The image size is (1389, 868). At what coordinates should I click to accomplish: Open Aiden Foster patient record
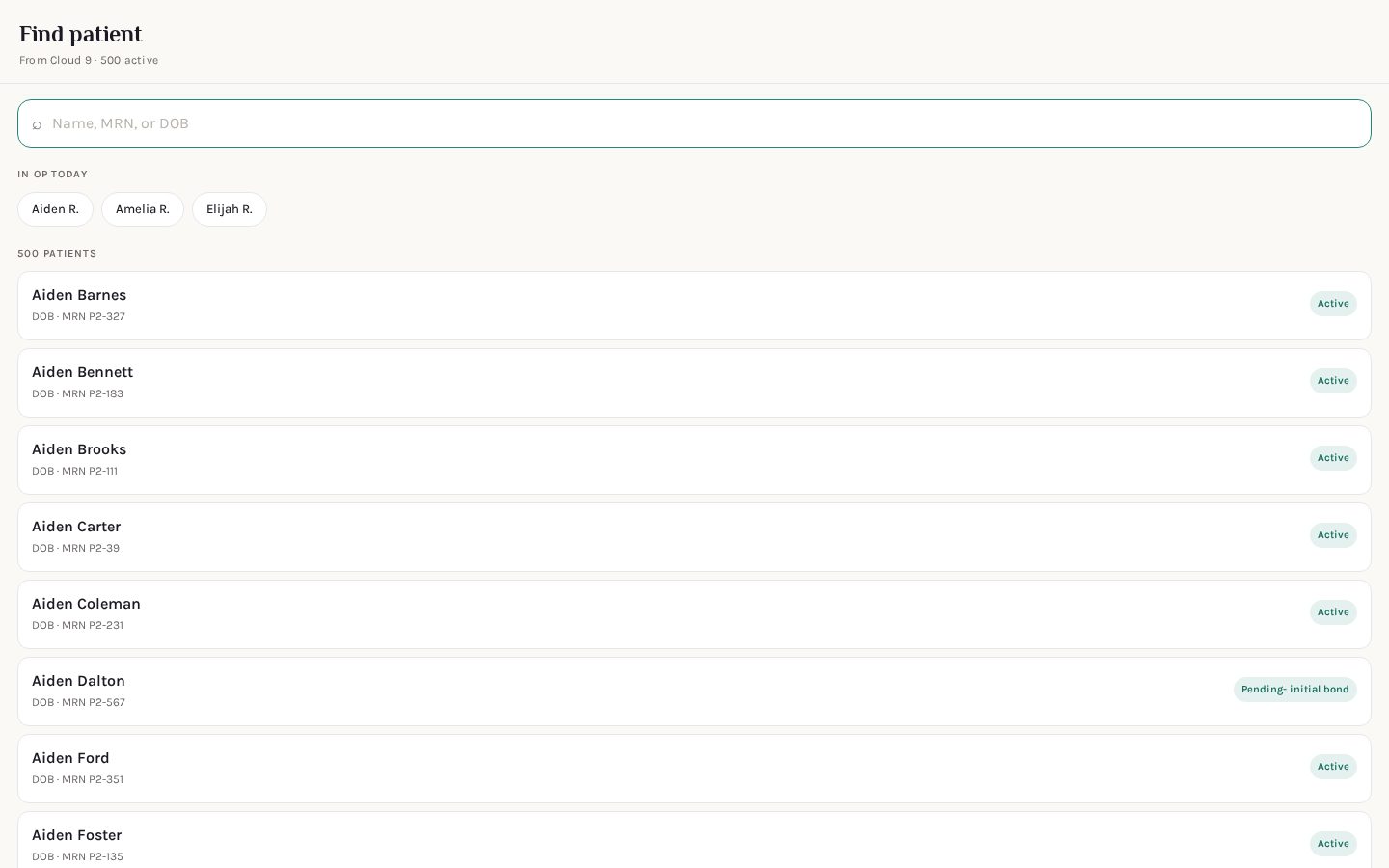pyautogui.click(x=694, y=840)
